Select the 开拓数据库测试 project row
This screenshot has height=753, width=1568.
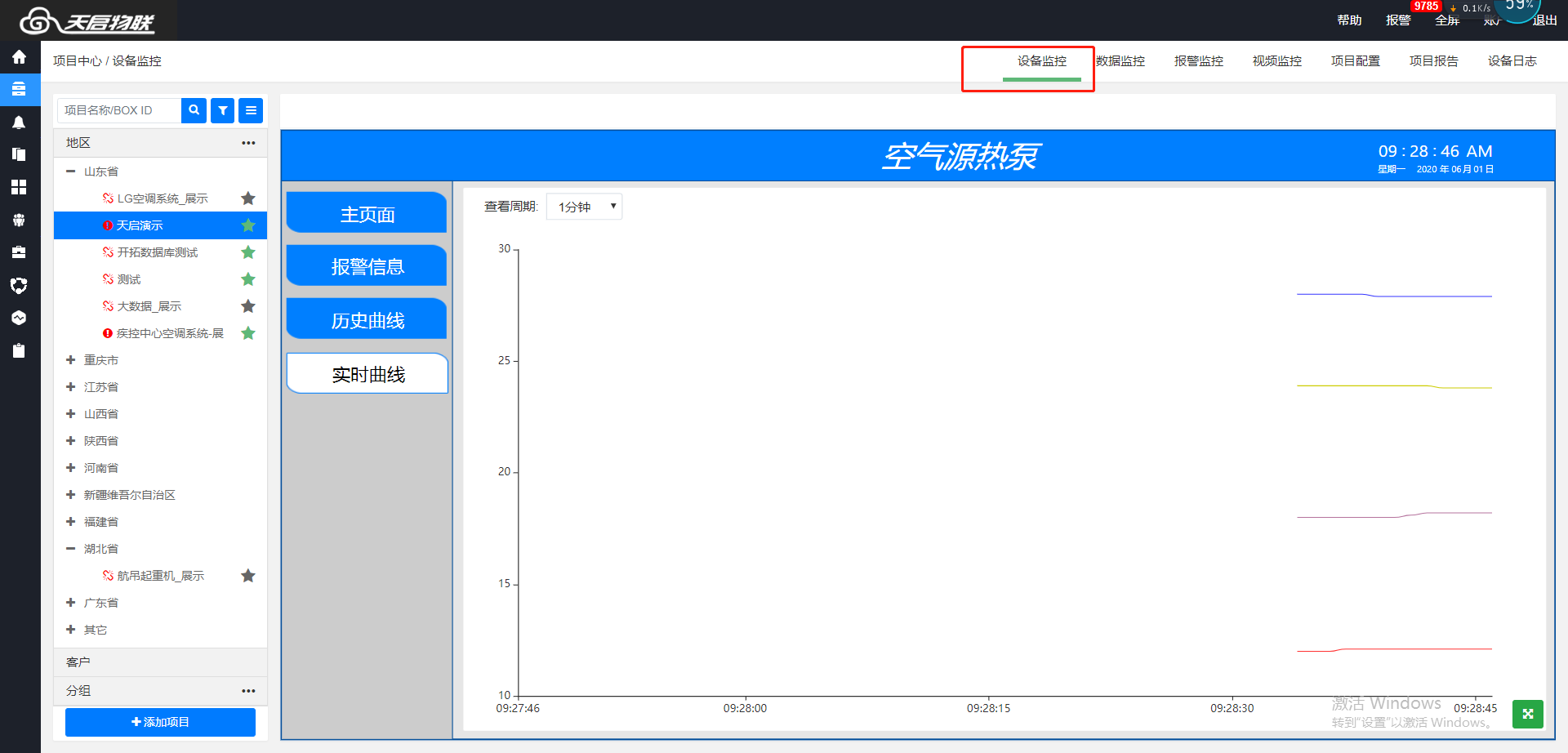(x=160, y=252)
